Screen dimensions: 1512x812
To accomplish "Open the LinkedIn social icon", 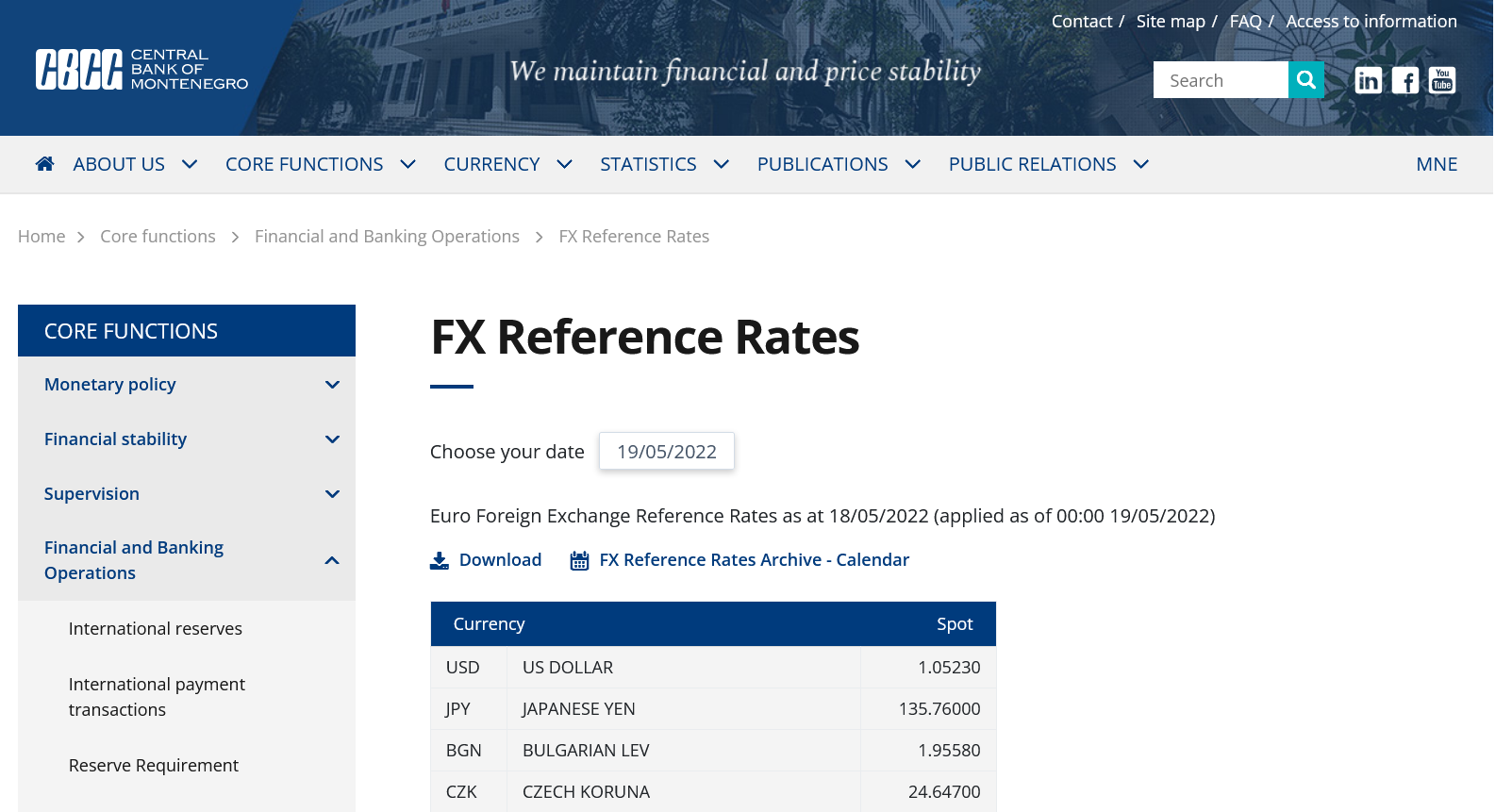I will click(x=1368, y=81).
